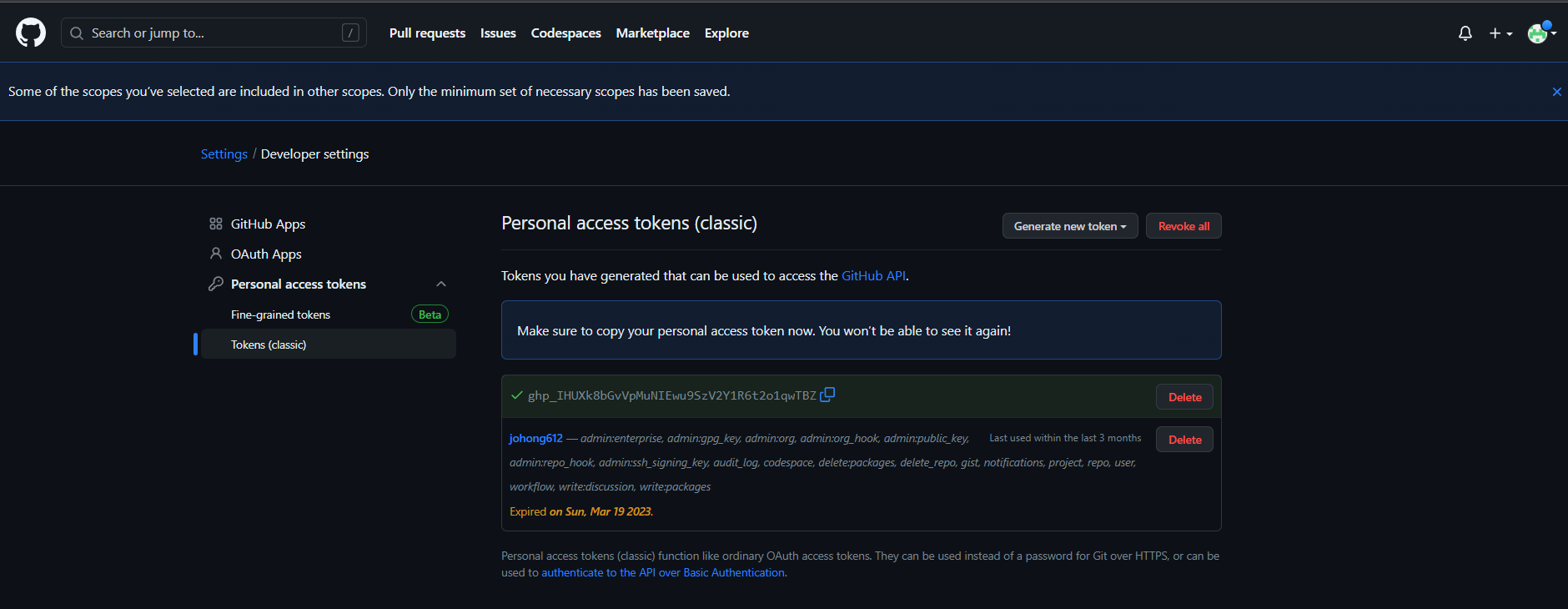Open Issues page
Viewport: 1568px width, 609px height.
[x=498, y=33]
